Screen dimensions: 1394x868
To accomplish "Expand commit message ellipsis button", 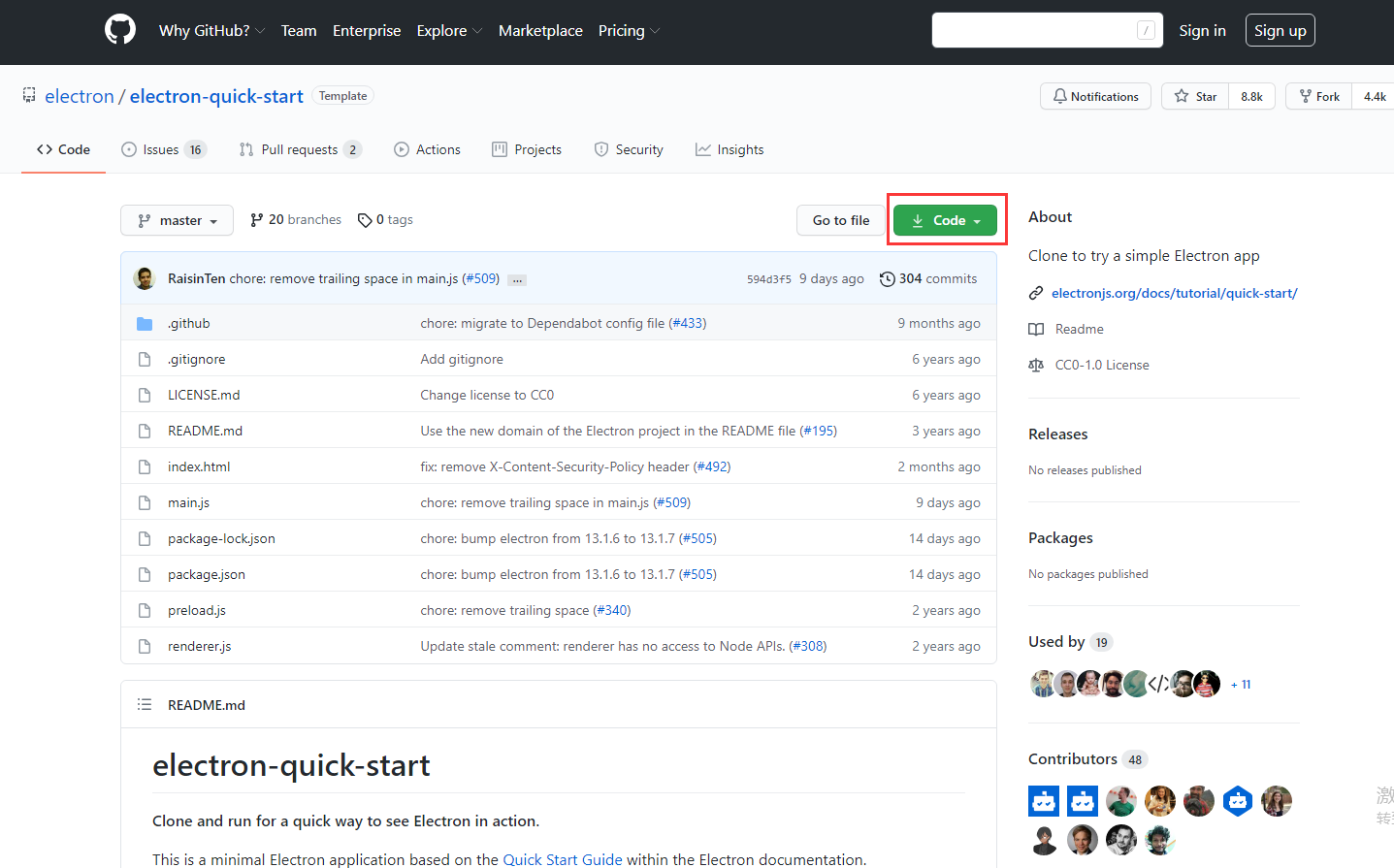I will 518,279.
